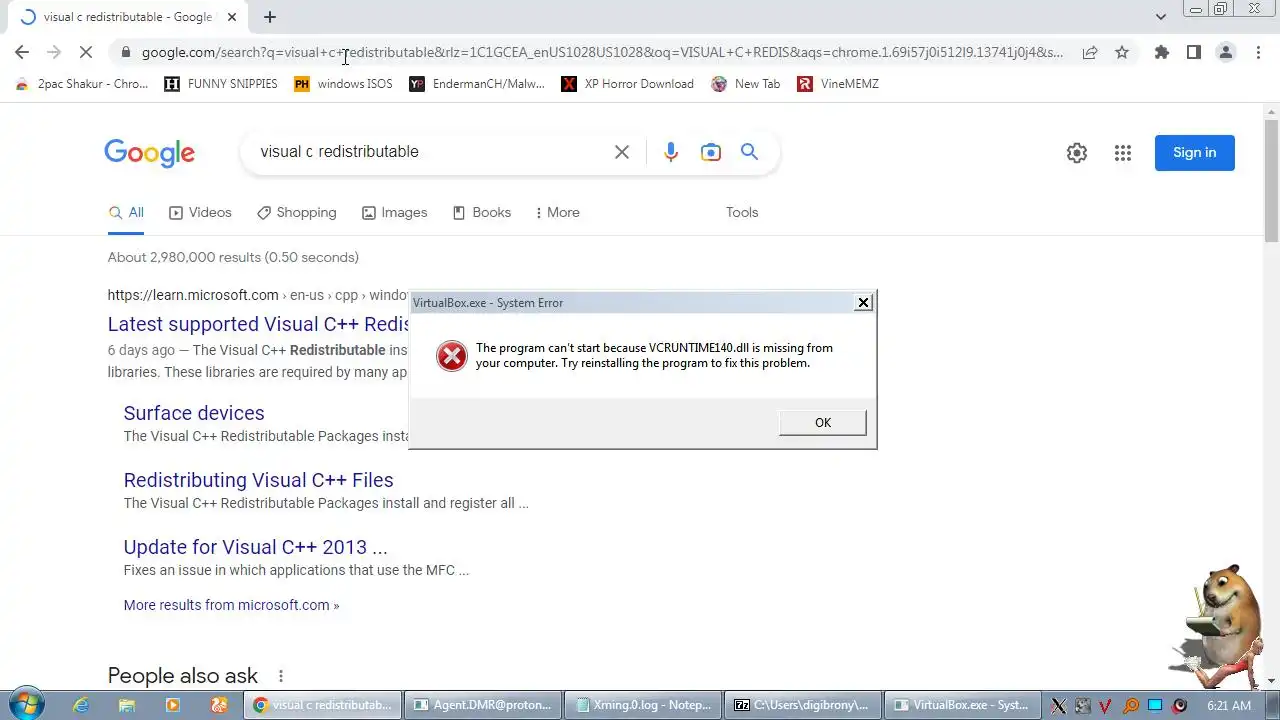Clear the search query with X
Image resolution: width=1280 pixels, height=720 pixels.
coord(622,152)
